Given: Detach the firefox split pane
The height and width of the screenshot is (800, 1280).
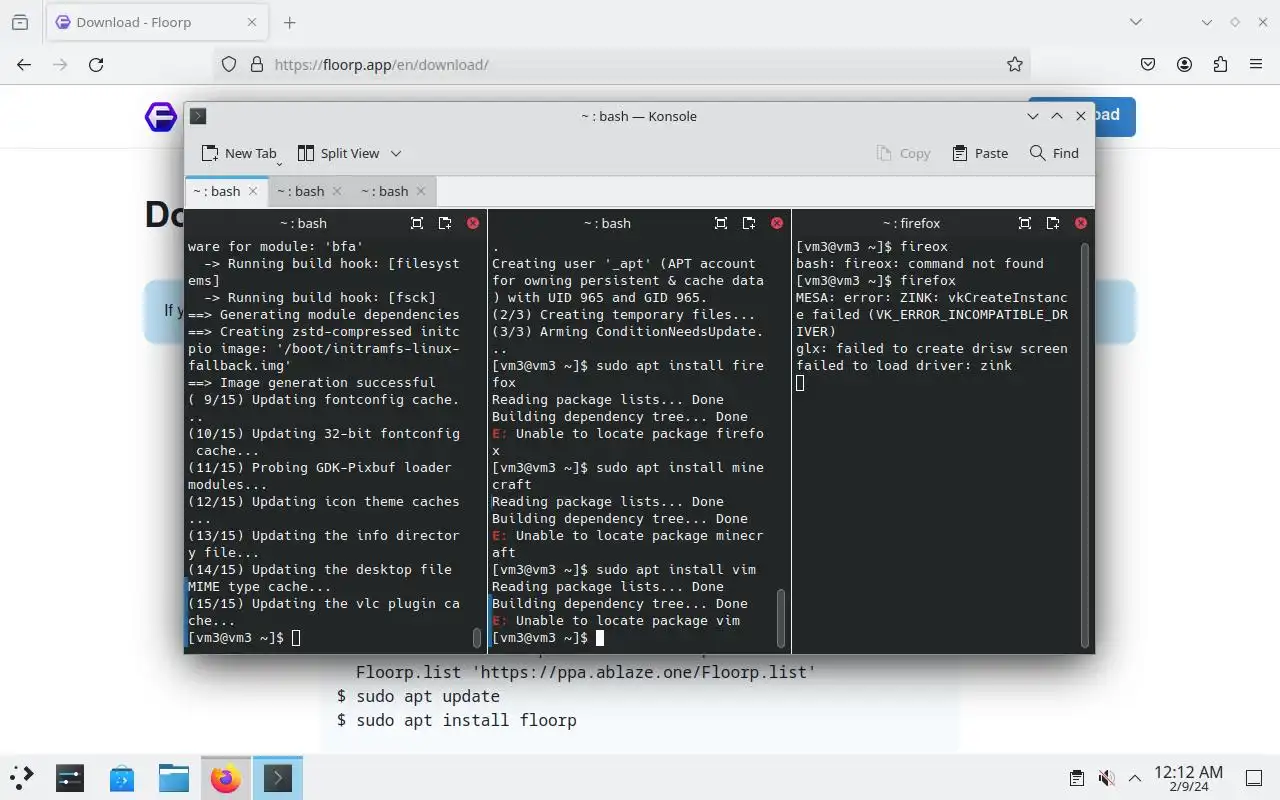Looking at the screenshot, I should 1053,223.
